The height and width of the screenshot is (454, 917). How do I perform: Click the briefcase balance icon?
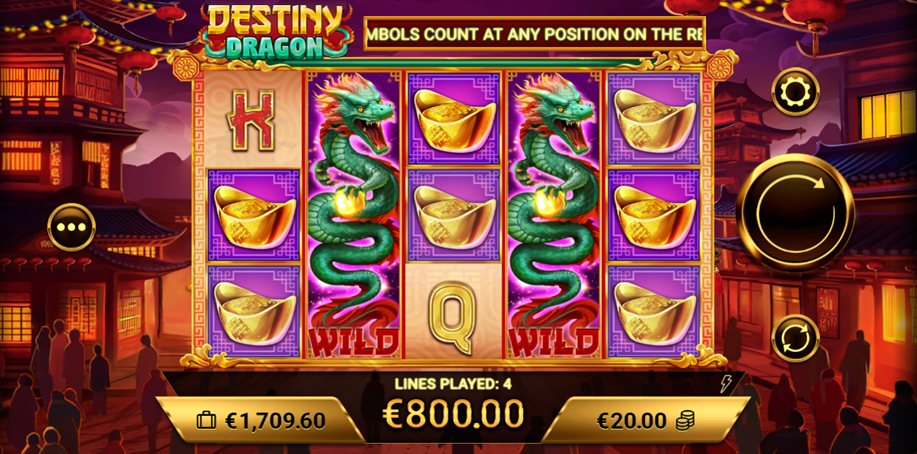(x=206, y=421)
